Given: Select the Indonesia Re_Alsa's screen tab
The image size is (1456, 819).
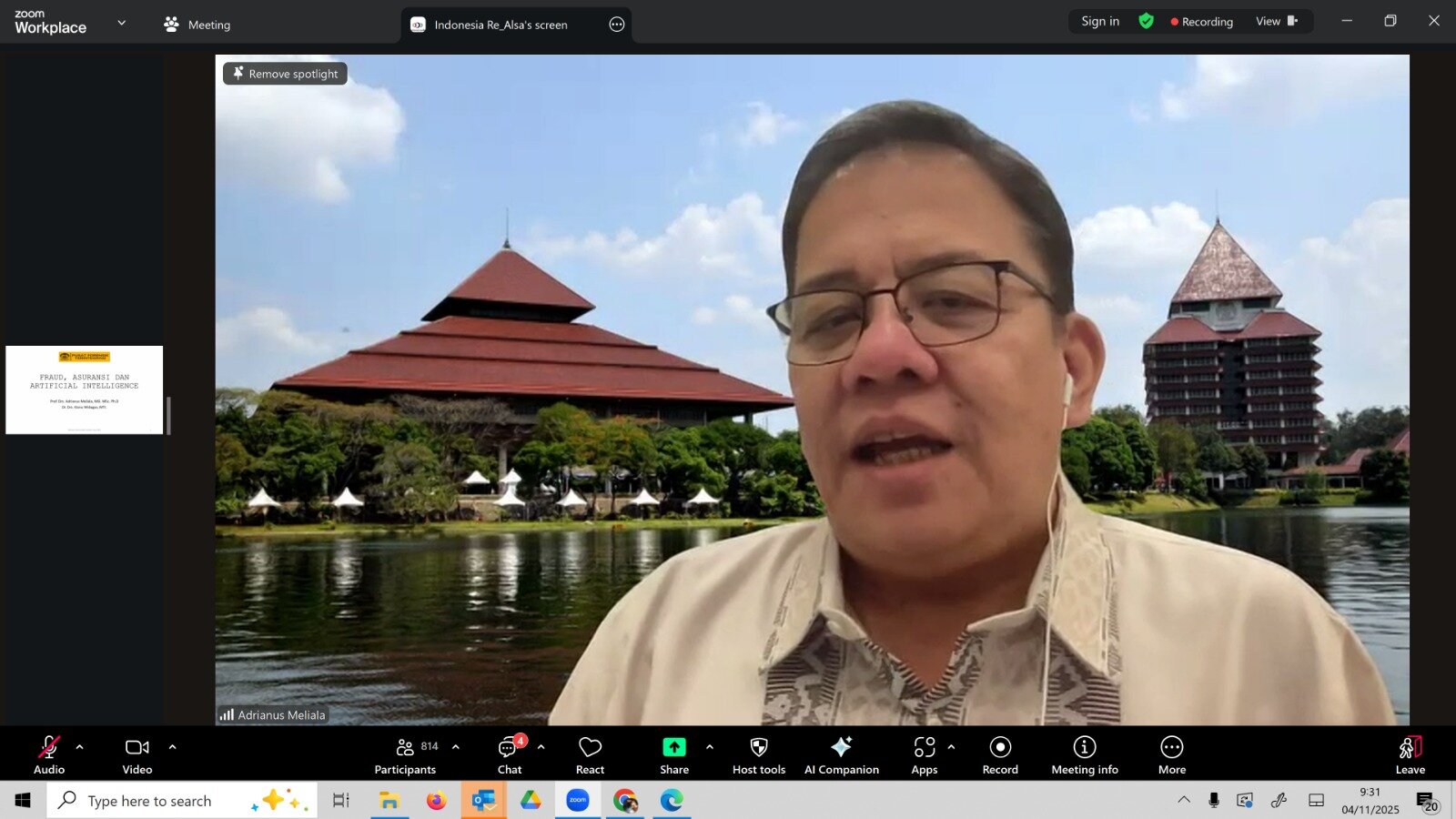Looking at the screenshot, I should click(500, 25).
